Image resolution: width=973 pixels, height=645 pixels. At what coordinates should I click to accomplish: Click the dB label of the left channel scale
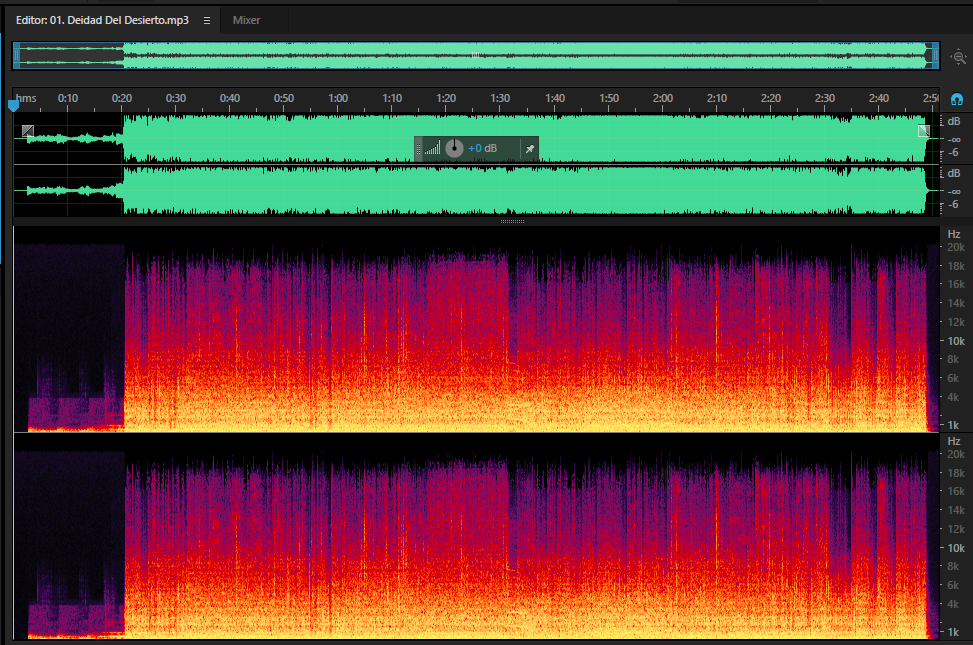click(x=954, y=121)
